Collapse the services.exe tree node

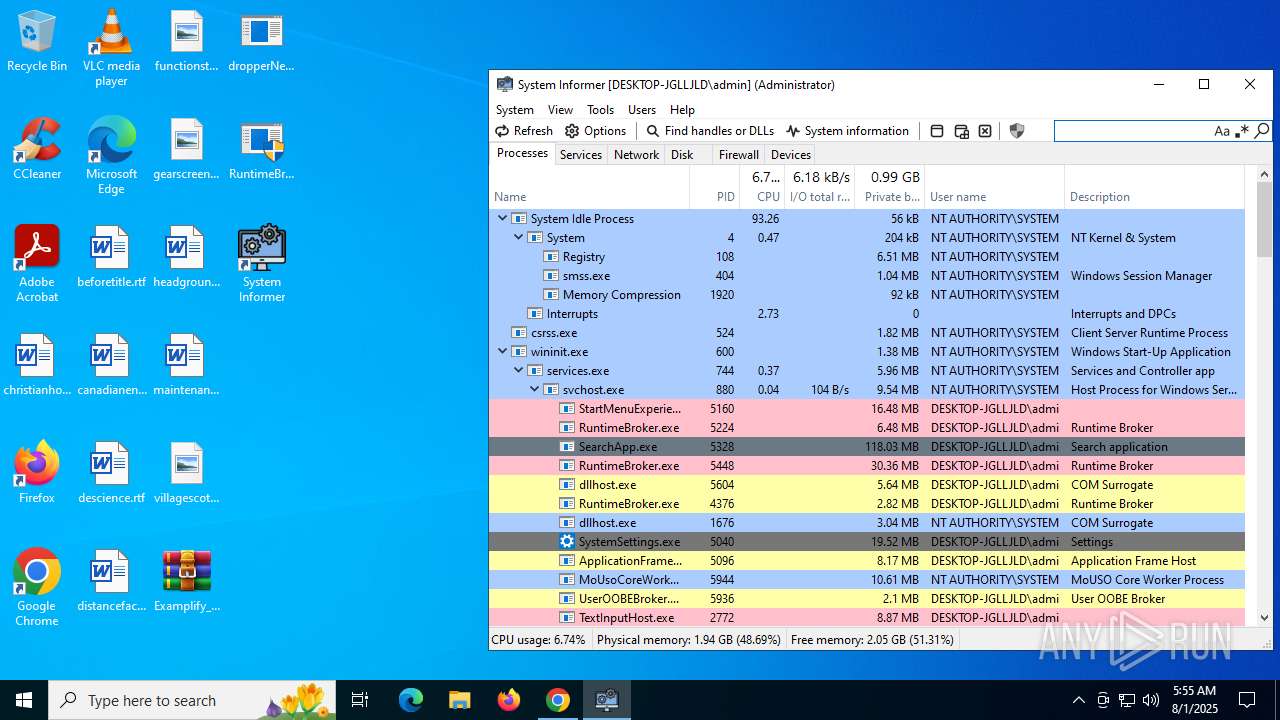coord(518,370)
